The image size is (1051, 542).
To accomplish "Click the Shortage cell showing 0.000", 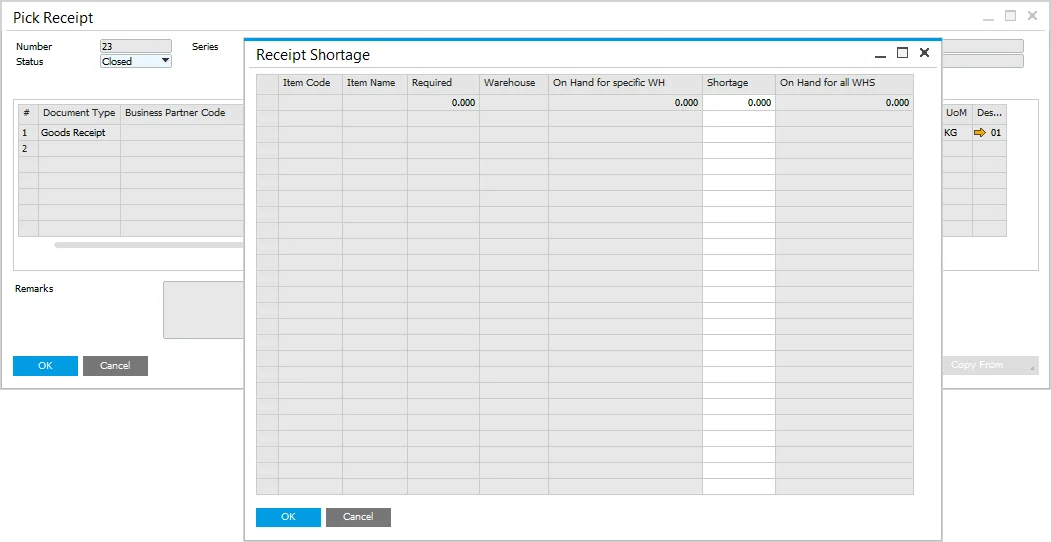I will [738, 102].
